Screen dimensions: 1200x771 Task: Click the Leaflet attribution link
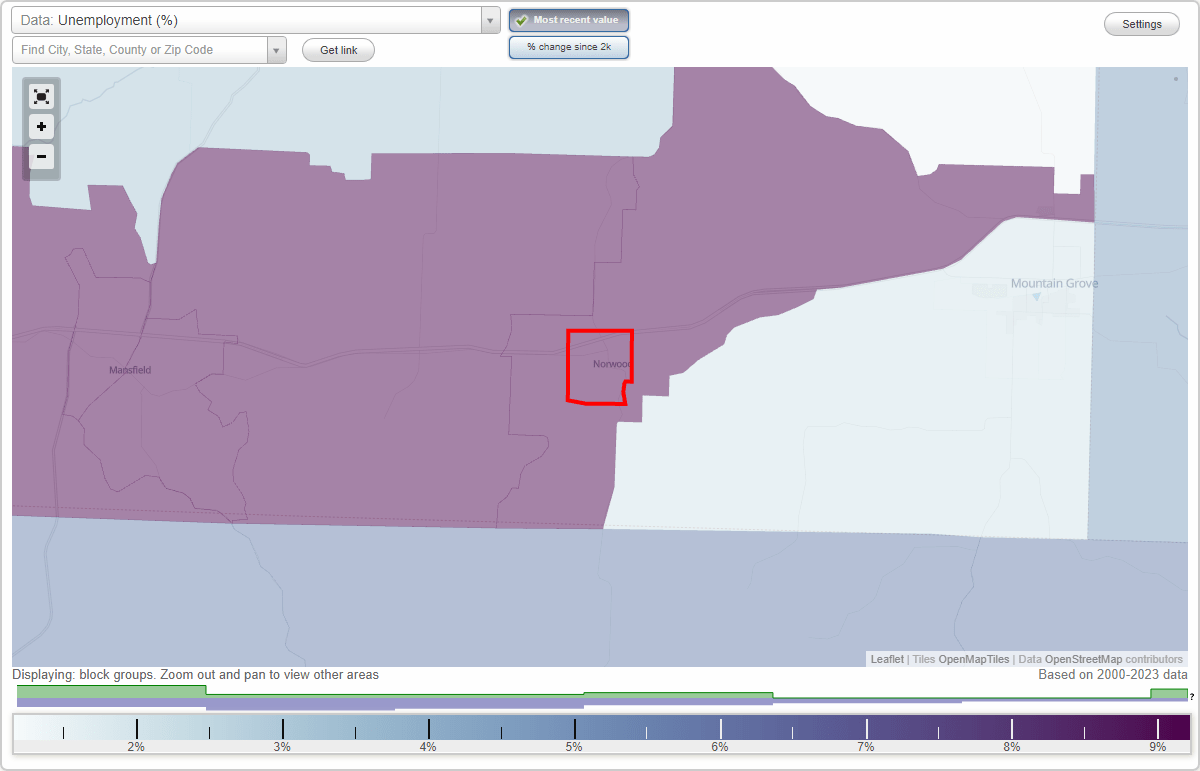click(887, 659)
